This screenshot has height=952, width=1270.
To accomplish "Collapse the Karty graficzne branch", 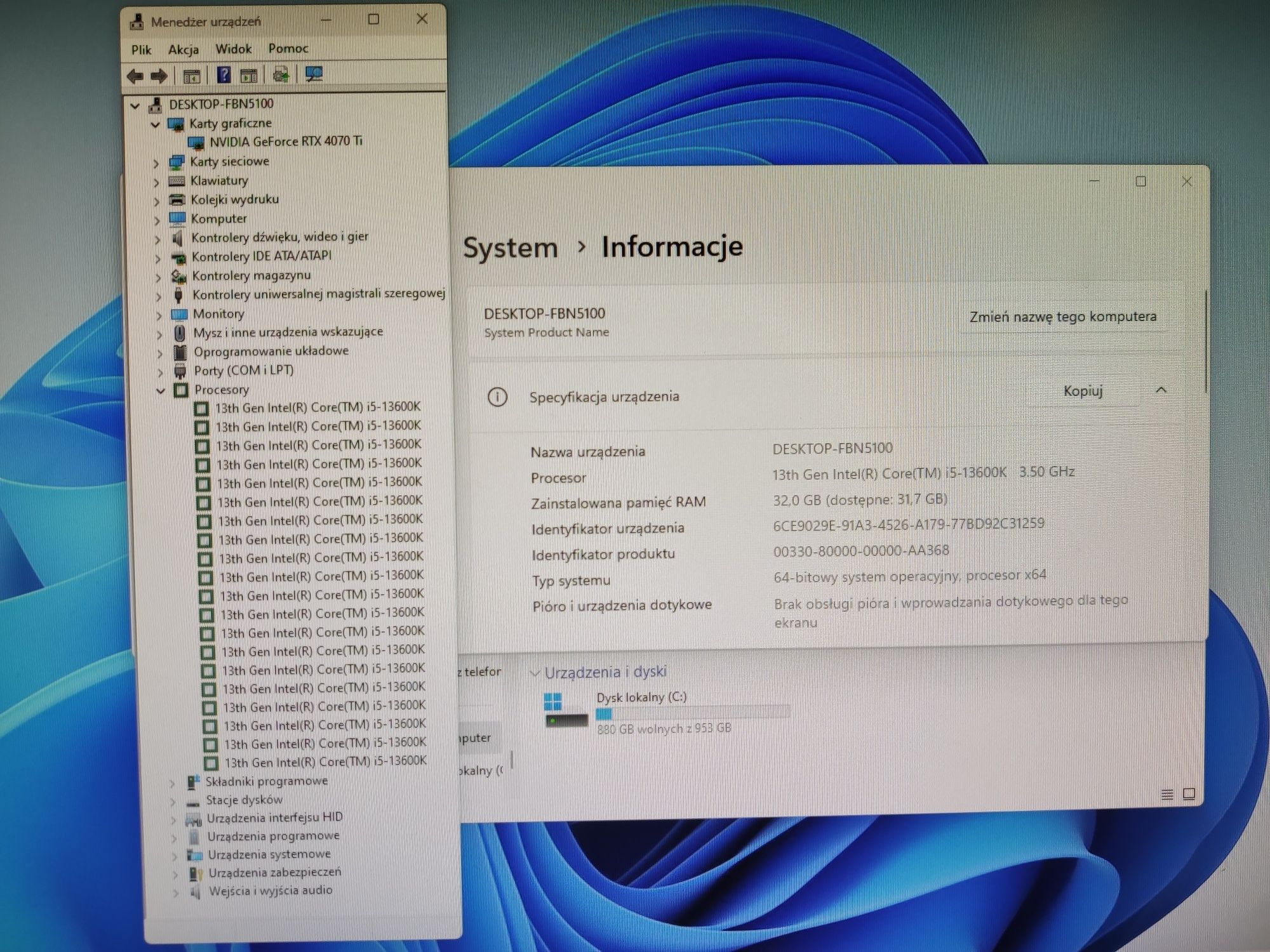I will [155, 124].
